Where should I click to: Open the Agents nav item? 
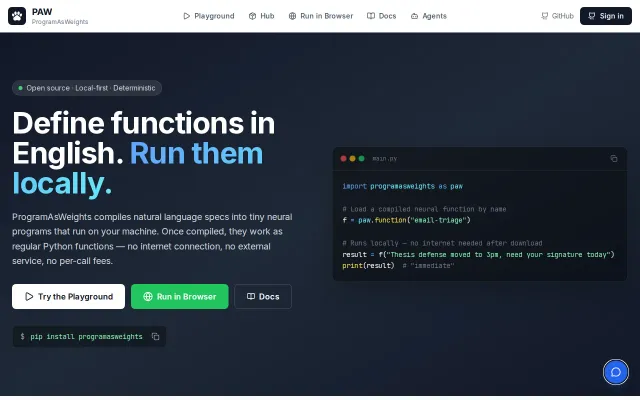pyautogui.click(x=429, y=16)
